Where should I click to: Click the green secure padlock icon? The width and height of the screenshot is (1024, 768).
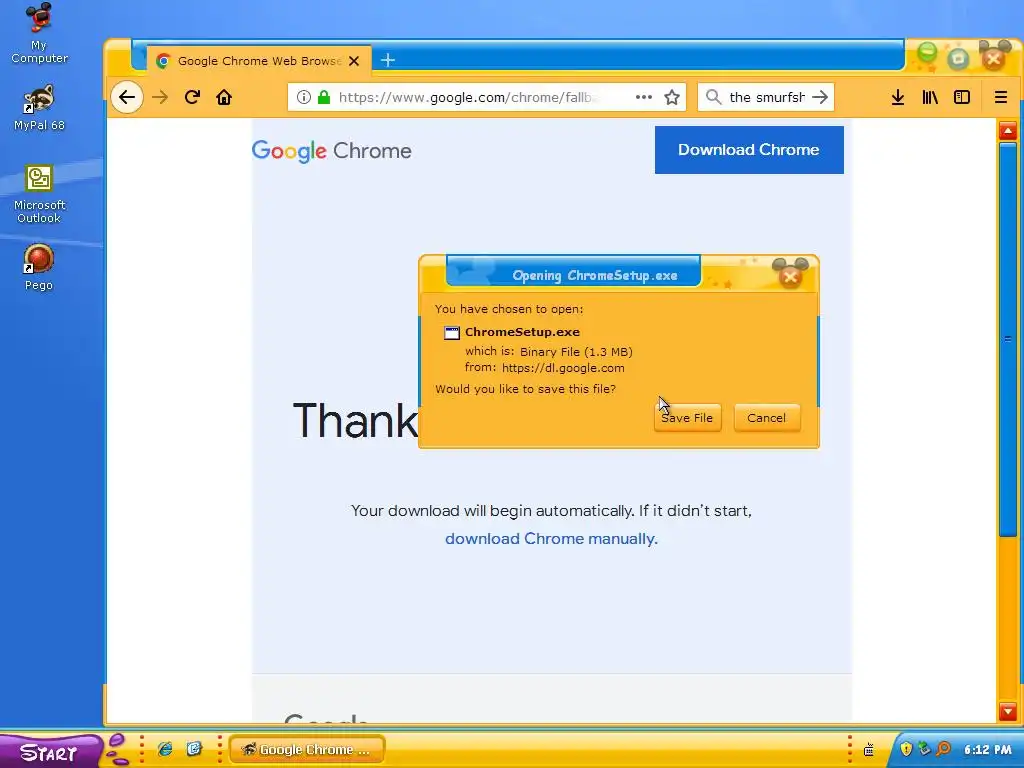click(324, 97)
